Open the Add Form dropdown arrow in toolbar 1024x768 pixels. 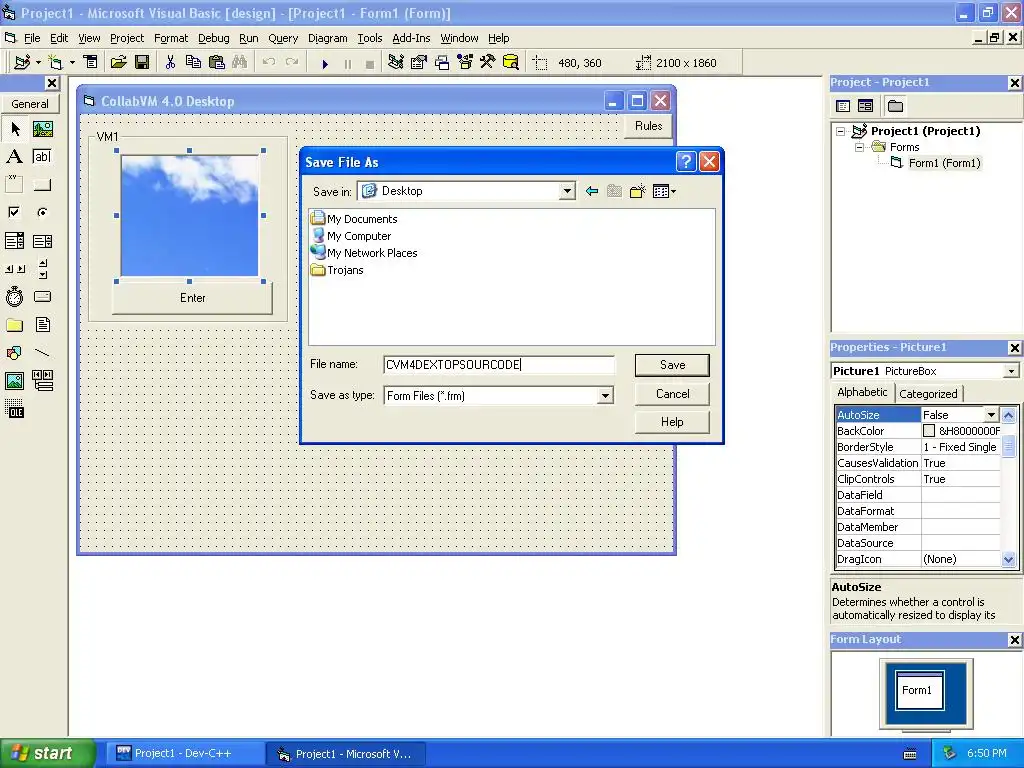click(72, 63)
